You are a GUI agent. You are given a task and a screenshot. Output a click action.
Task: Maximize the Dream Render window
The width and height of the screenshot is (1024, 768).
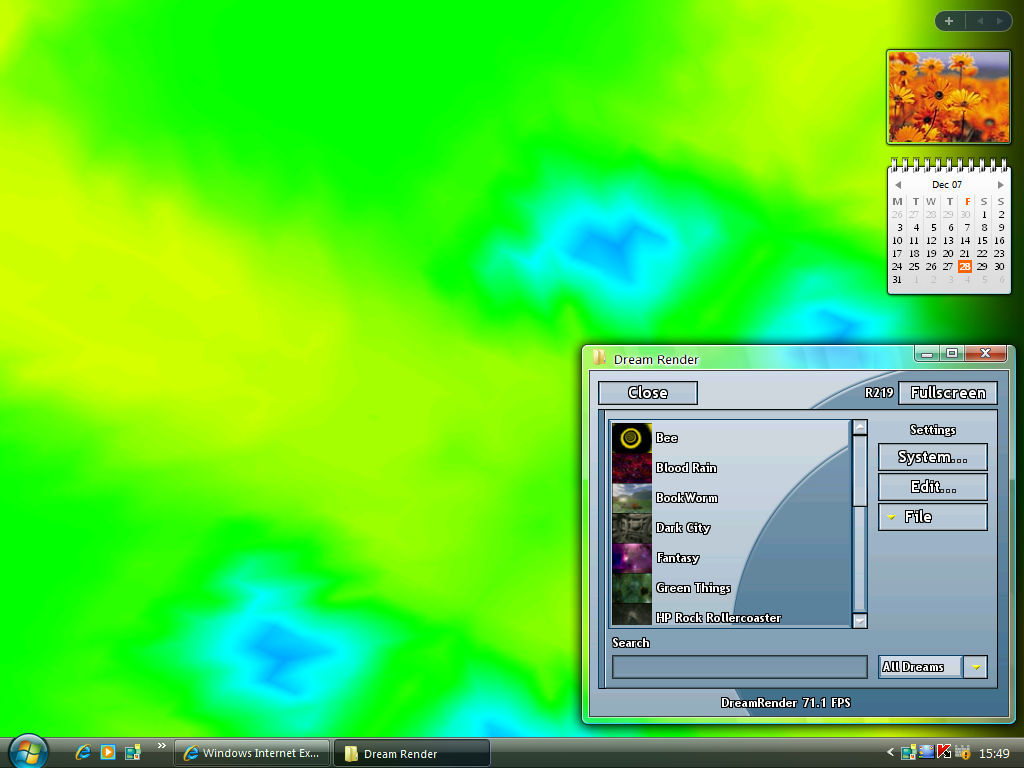point(952,353)
